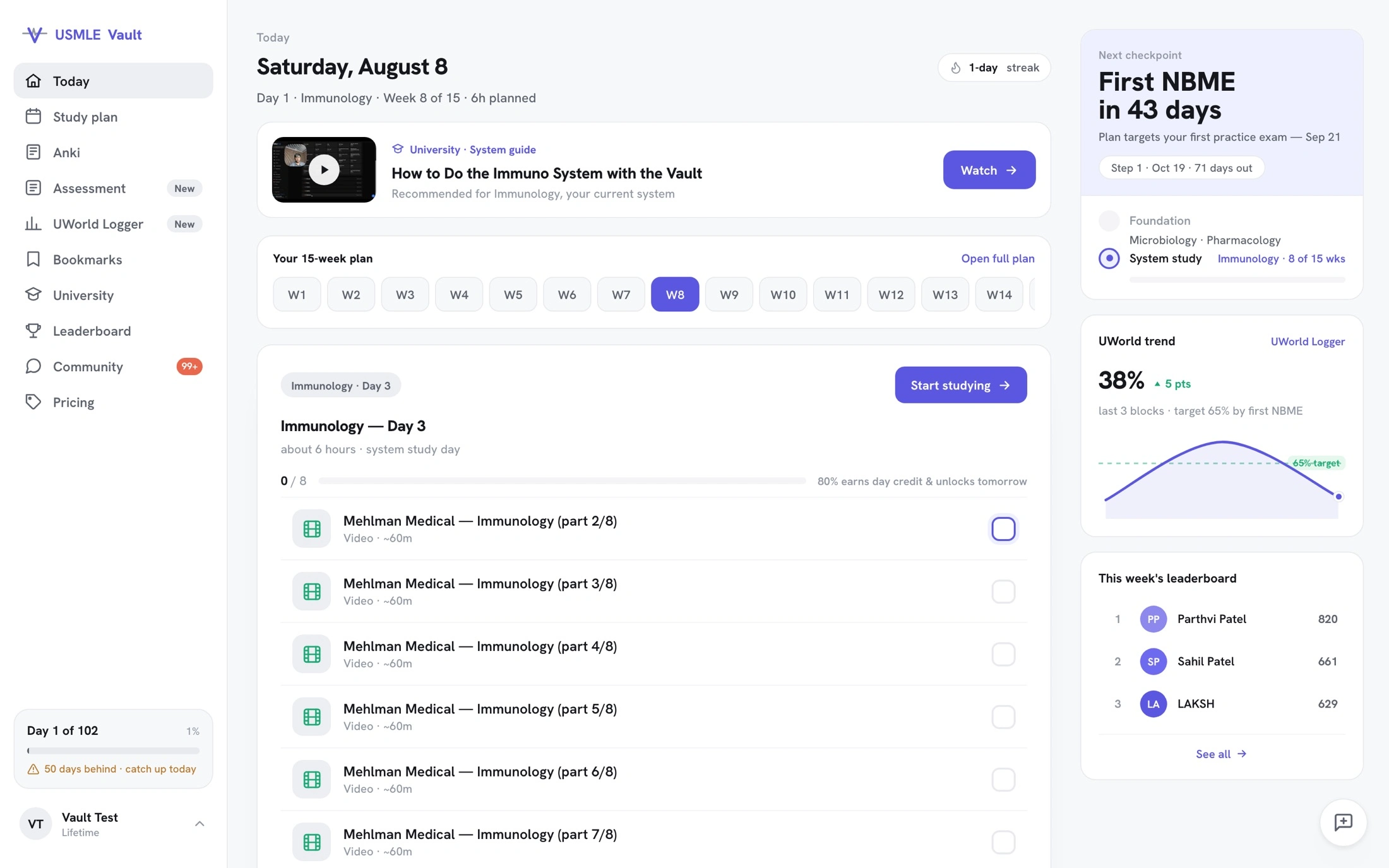Expand the Vault Test account menu chevron
Image resolution: width=1389 pixels, height=868 pixels.
(x=200, y=824)
